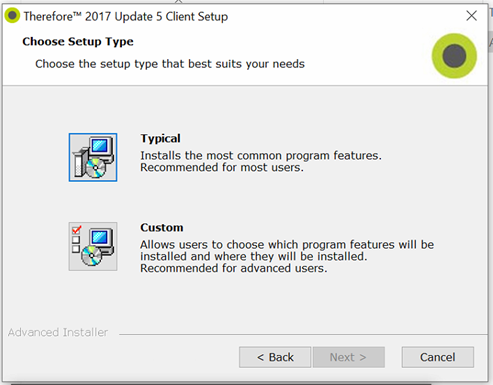493x385 pixels.
Task: Click the "Recommended for most users." line
Action: (222, 167)
